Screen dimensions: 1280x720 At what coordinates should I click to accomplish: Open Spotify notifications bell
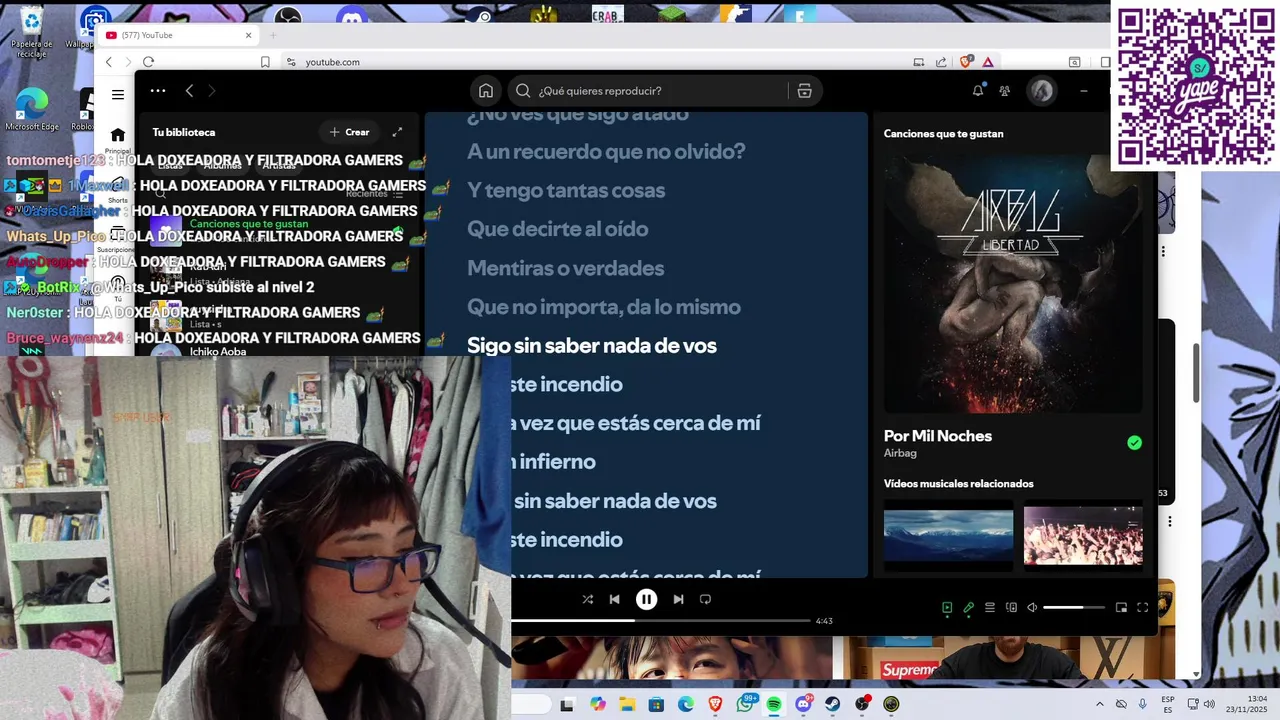click(x=978, y=91)
